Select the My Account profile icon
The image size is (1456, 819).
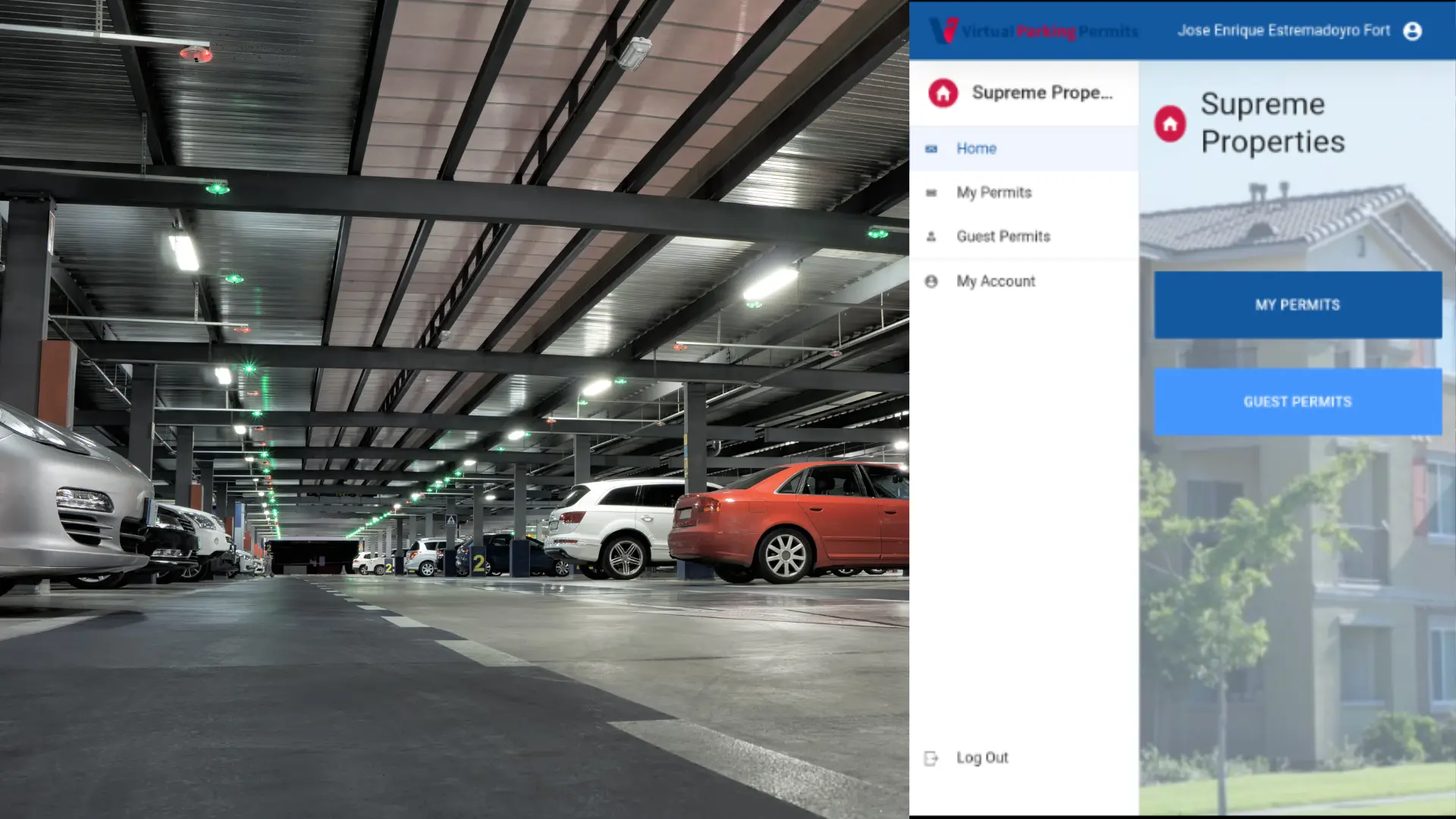(x=931, y=281)
